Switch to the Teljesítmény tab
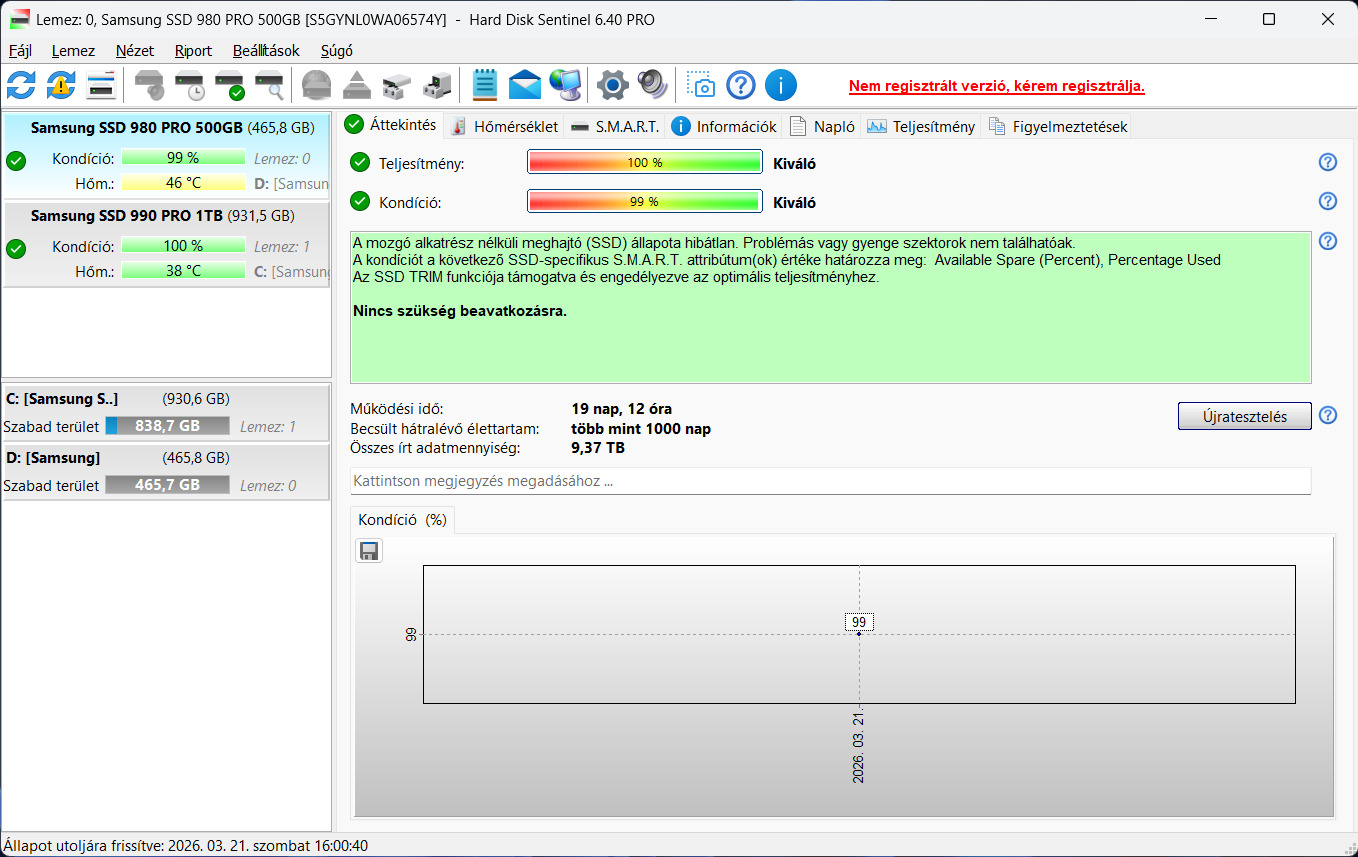The height and width of the screenshot is (857, 1358). click(921, 126)
